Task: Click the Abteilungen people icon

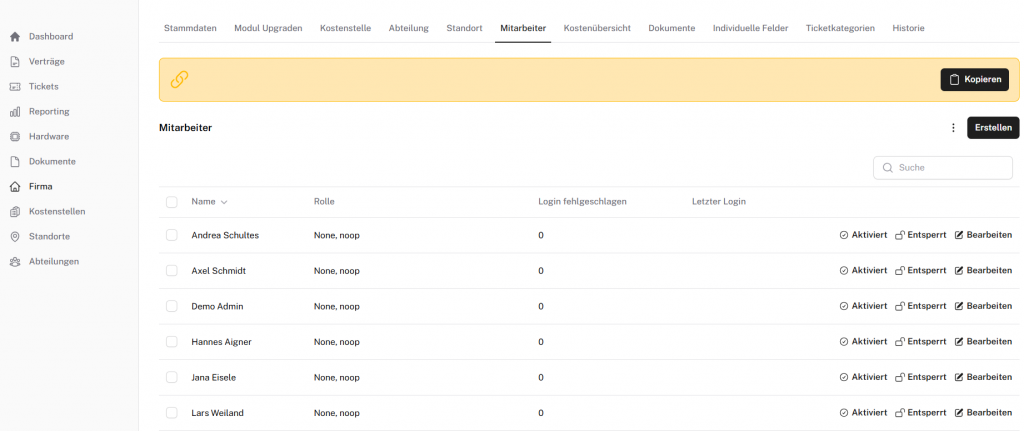Action: (15, 262)
